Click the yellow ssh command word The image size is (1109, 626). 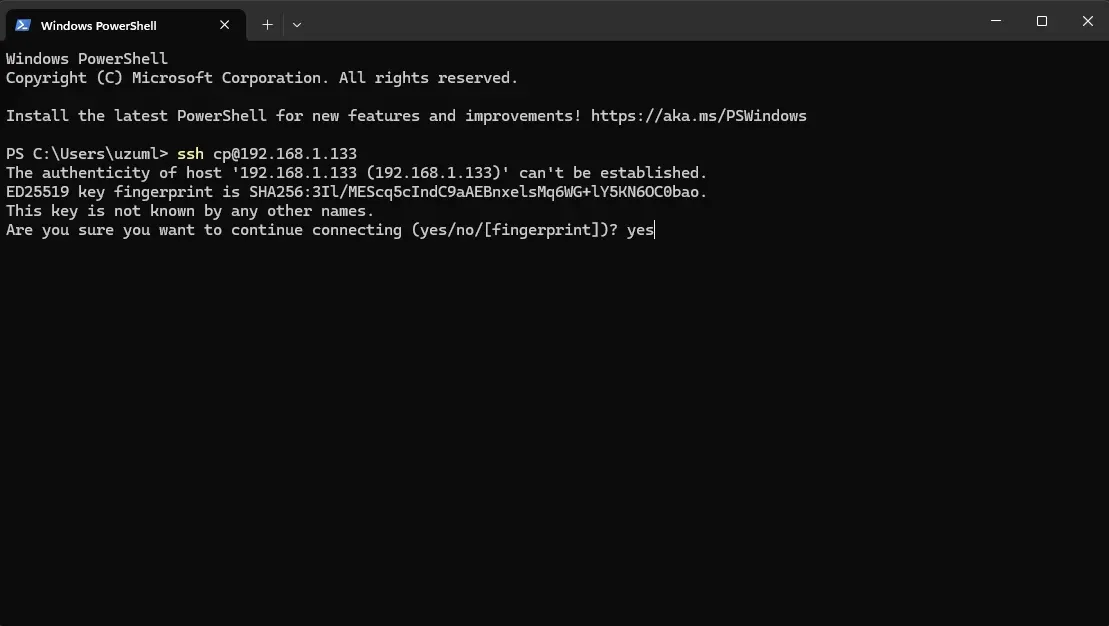[190, 153]
